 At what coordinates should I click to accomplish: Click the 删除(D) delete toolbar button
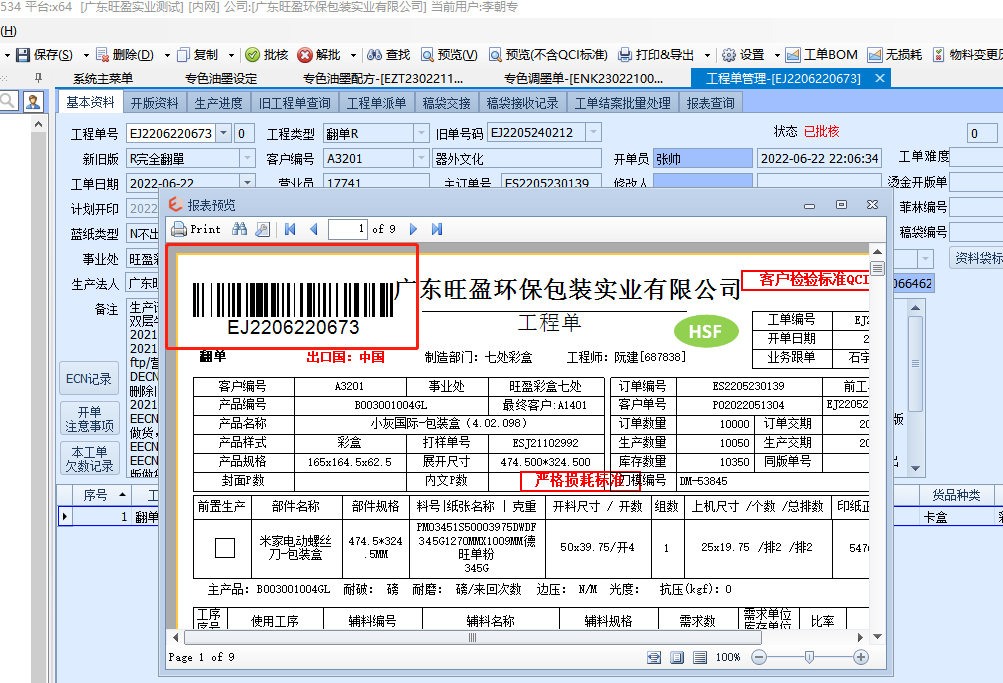(125, 55)
